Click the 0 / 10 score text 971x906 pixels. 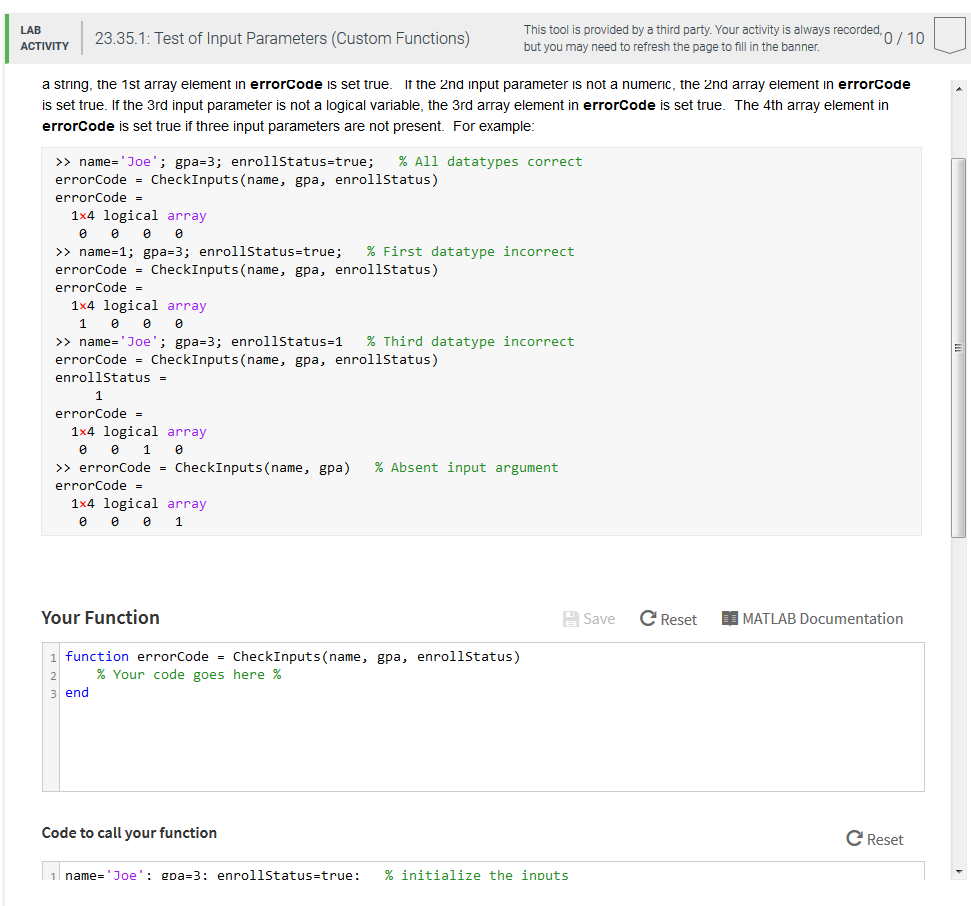[x=904, y=38]
